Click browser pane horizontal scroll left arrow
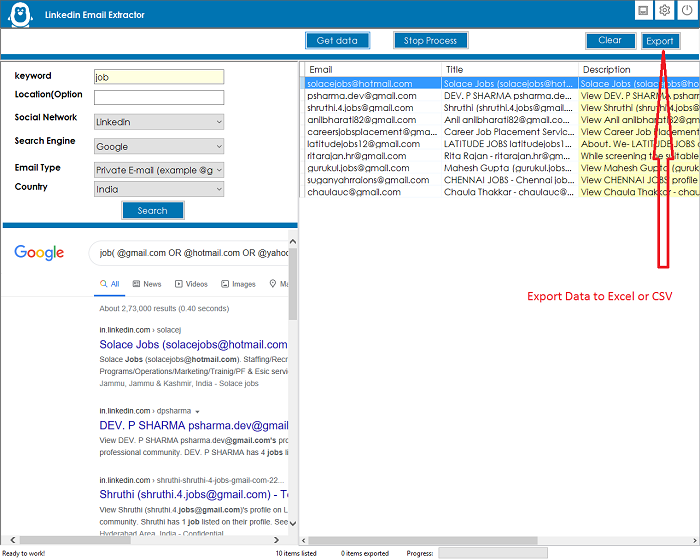The width and height of the screenshot is (700, 560). coord(12,540)
